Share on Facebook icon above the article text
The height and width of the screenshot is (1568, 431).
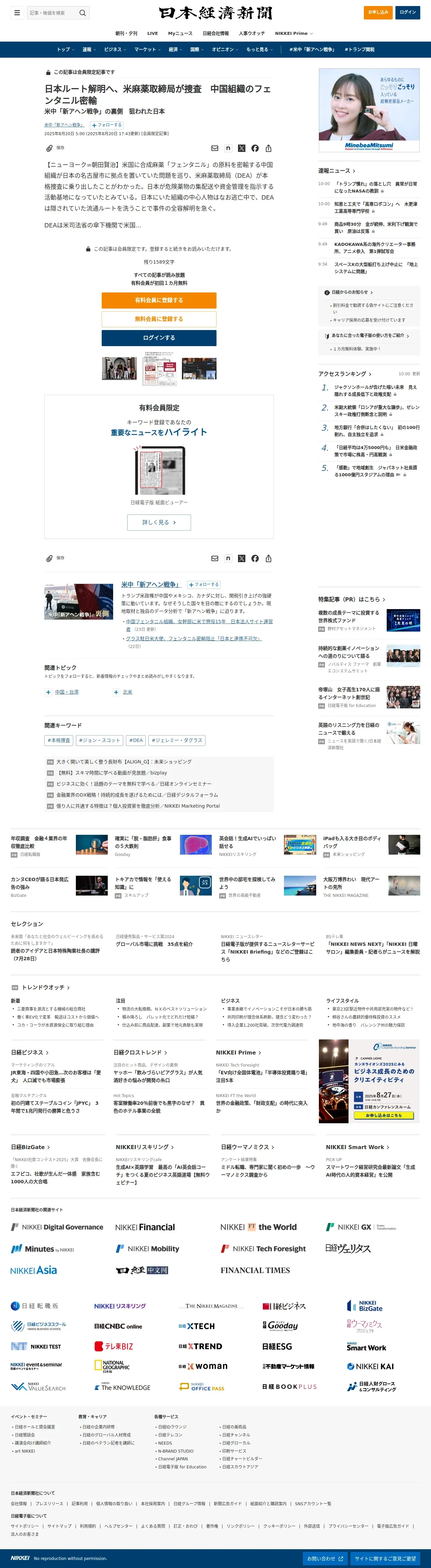[x=255, y=148]
